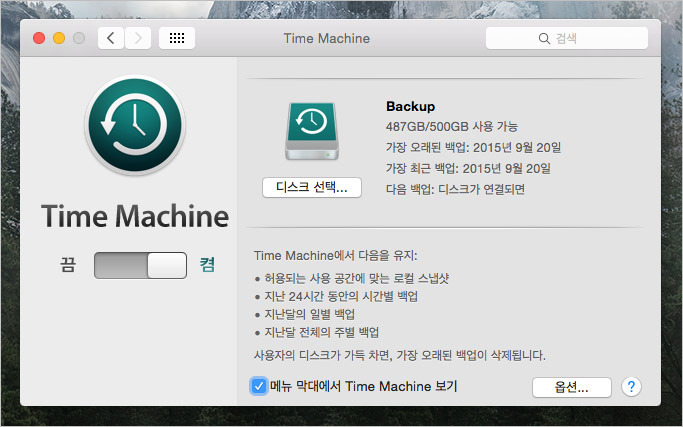Image resolution: width=683 pixels, height=427 pixels.
Task: Open help with the question mark button
Action: 631,386
